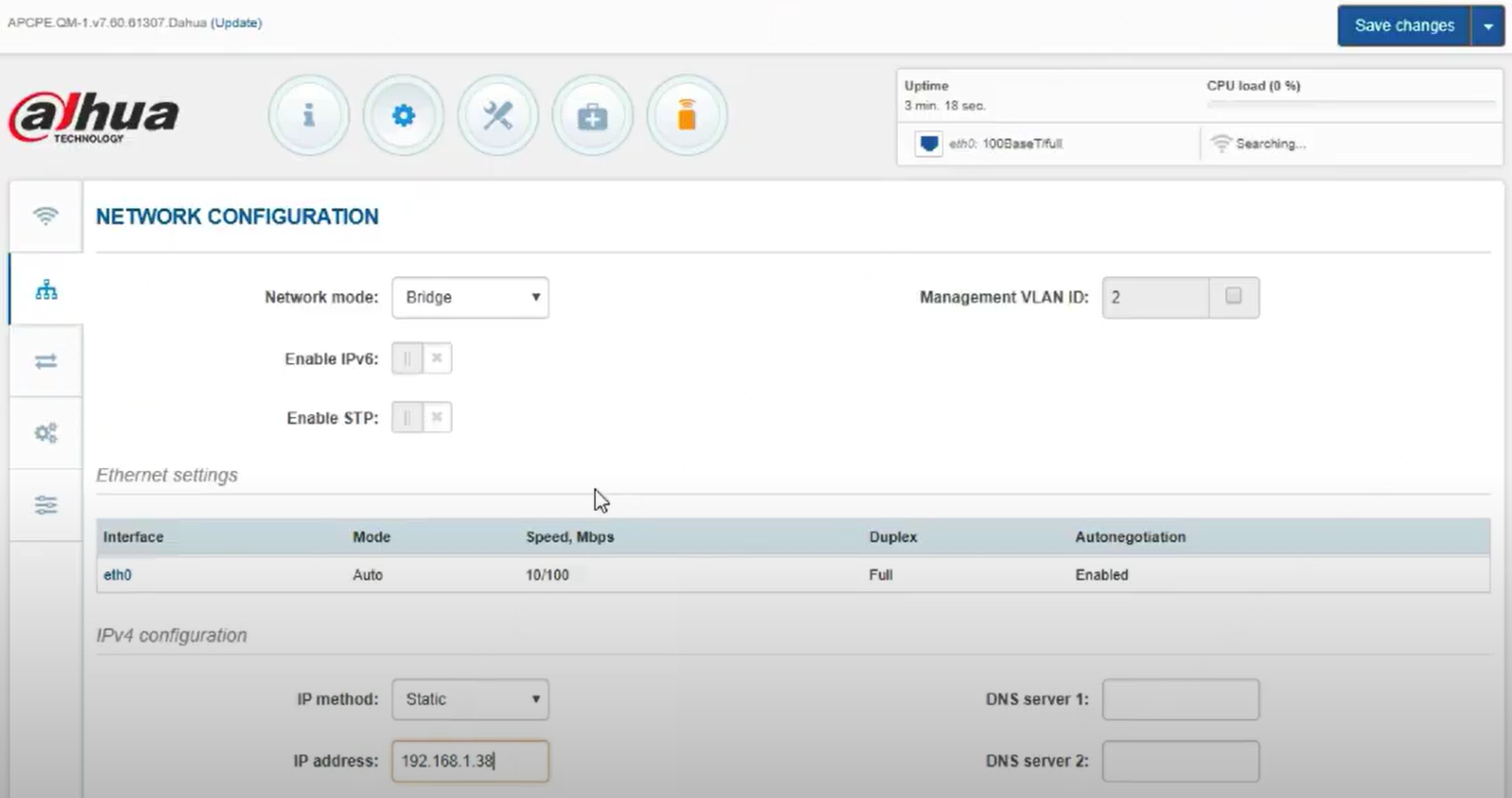
Task: Toggle the Enable IPv6 switch
Action: pos(422,358)
